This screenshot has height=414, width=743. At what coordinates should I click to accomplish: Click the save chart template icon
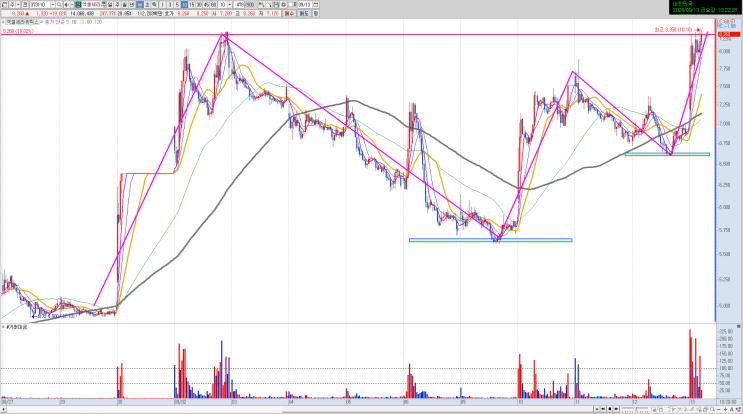[276, 4]
